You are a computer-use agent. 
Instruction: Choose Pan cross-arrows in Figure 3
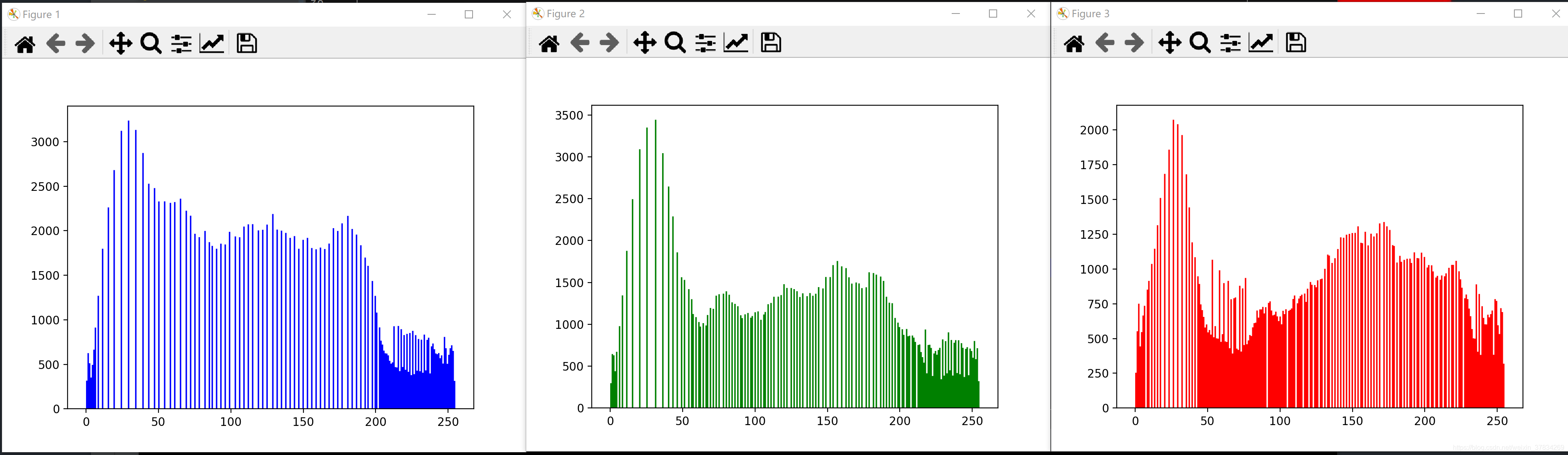[x=1170, y=43]
